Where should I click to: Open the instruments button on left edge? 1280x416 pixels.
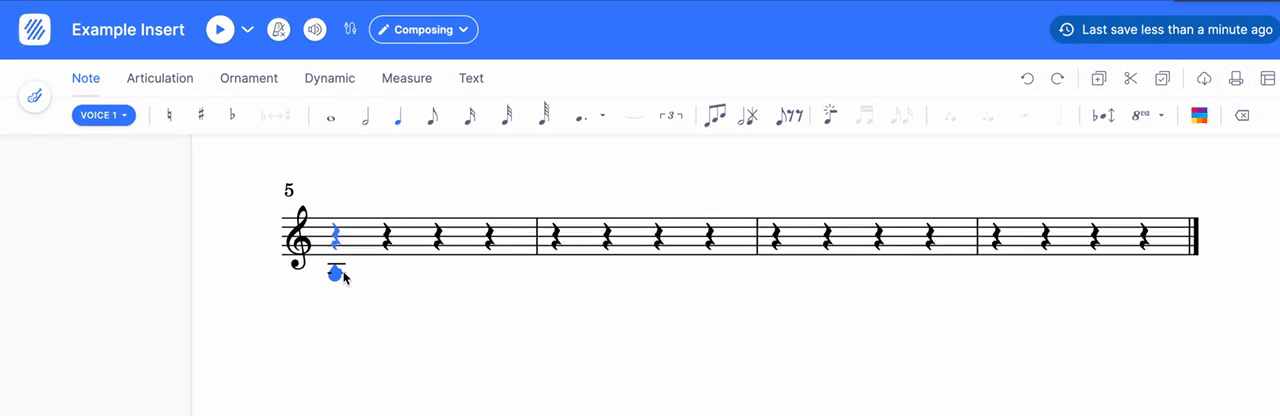(x=35, y=97)
